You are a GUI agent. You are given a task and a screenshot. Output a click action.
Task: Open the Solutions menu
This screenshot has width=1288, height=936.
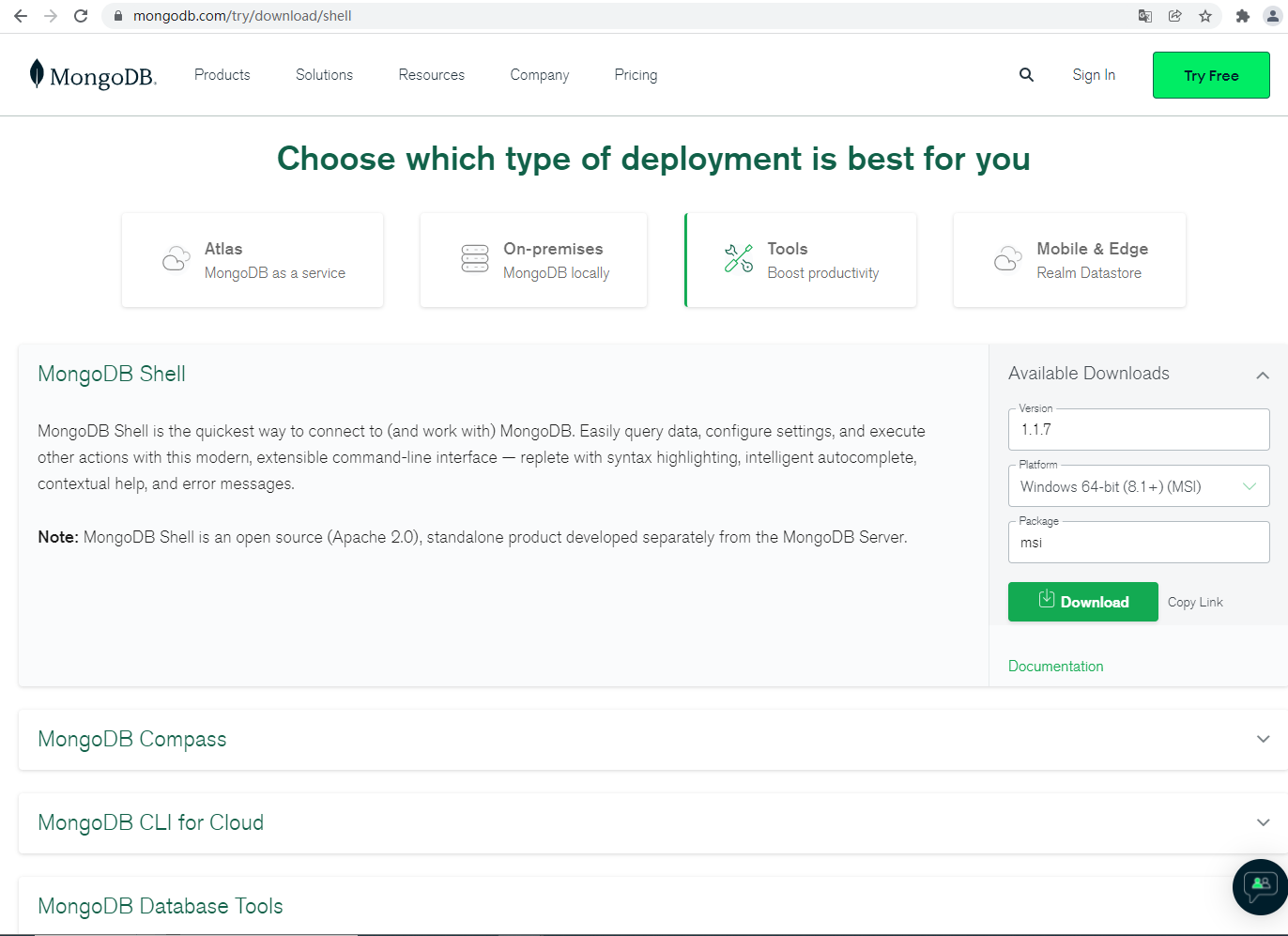click(x=324, y=75)
